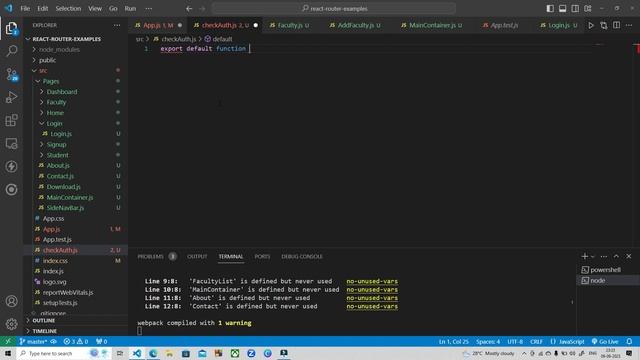This screenshot has width=640, height=360.
Task: Open the Search view in activity bar
Action: (11, 51)
